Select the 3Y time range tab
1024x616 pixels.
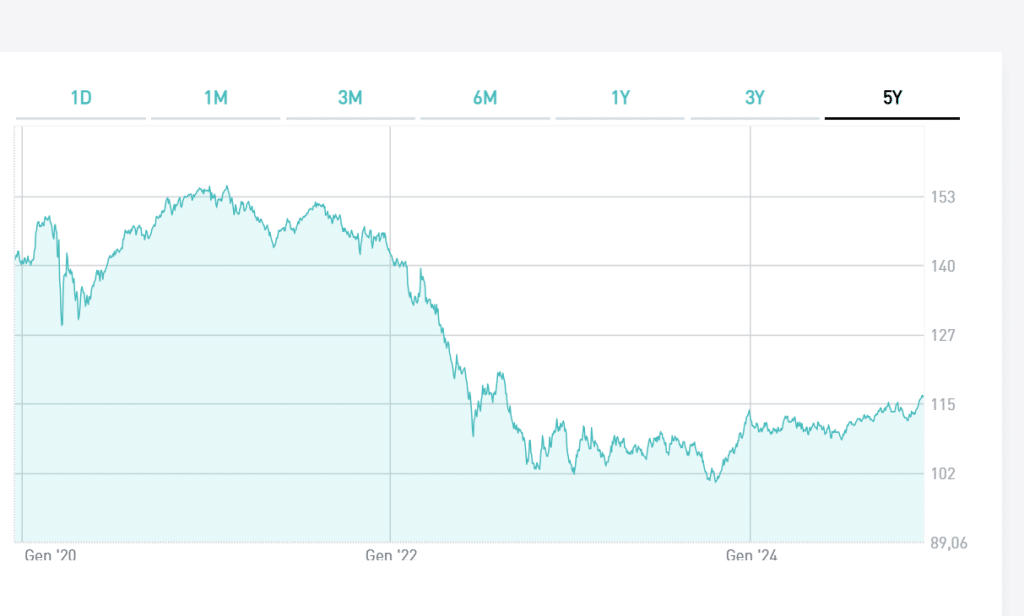(755, 98)
